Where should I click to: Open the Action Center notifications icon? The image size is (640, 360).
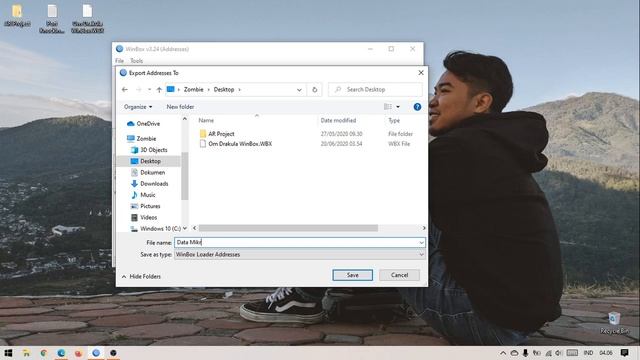point(624,353)
